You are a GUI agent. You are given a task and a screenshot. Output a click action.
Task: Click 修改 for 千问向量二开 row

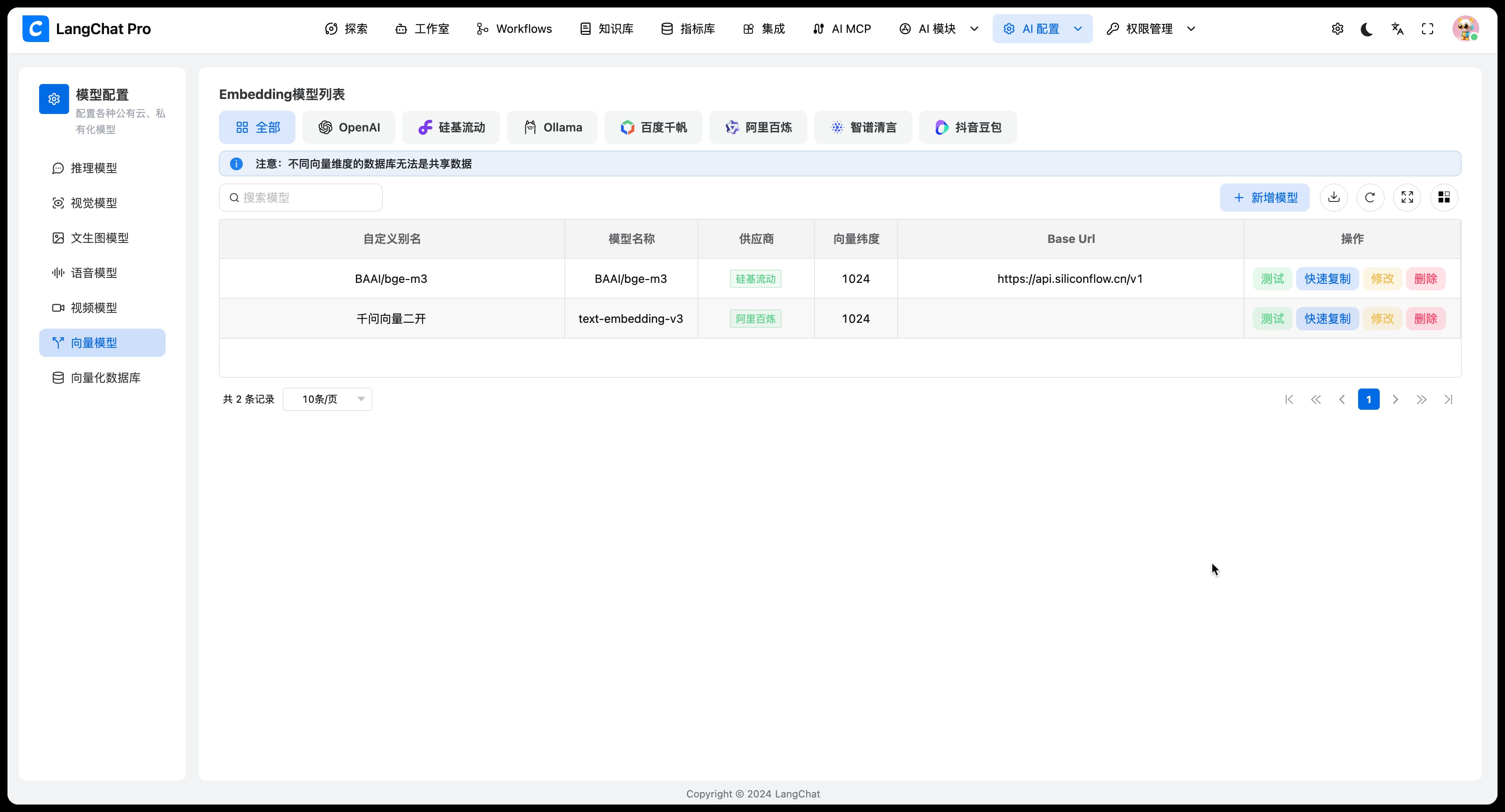pos(1382,319)
